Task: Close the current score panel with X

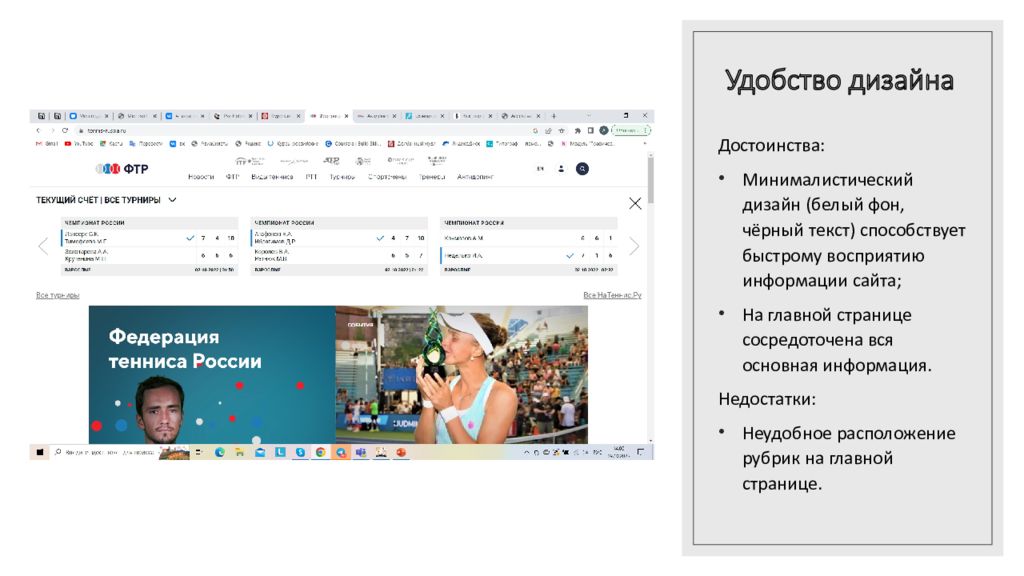Action: pyautogui.click(x=635, y=204)
